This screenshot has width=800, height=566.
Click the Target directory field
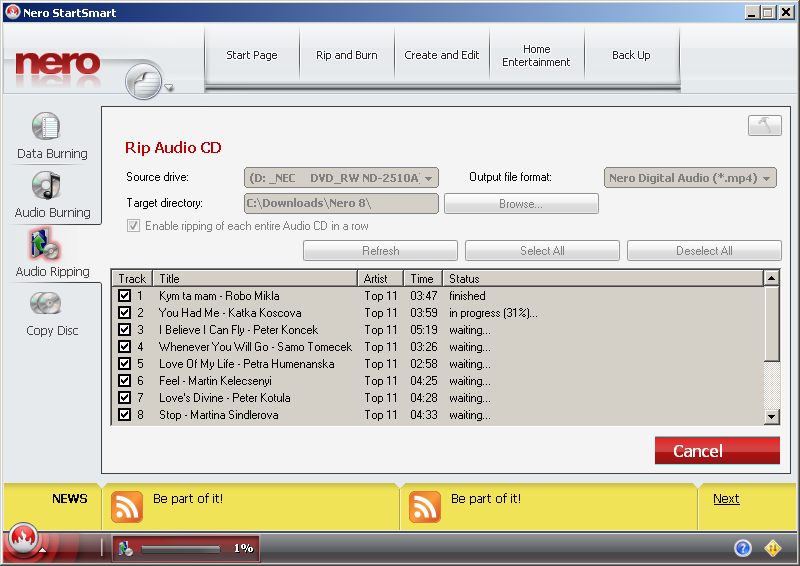tap(341, 203)
